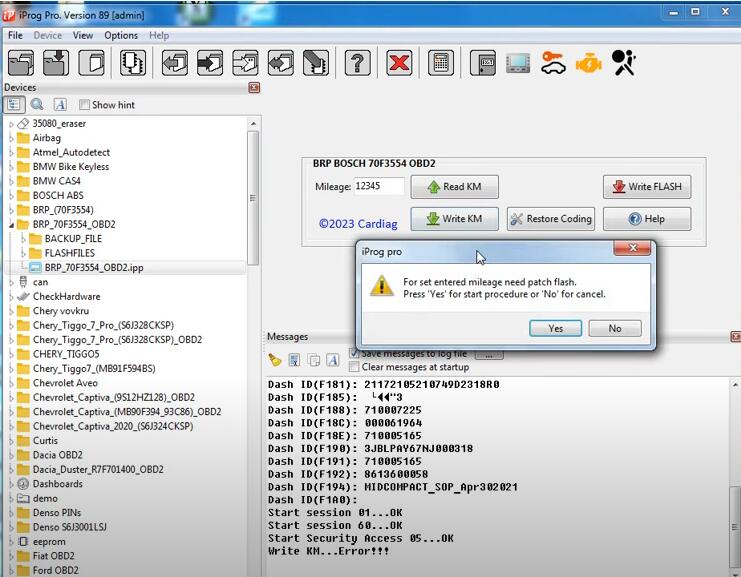Image resolution: width=741 pixels, height=577 pixels.
Task: Click the orange engine toolbar icon
Action: coord(588,63)
